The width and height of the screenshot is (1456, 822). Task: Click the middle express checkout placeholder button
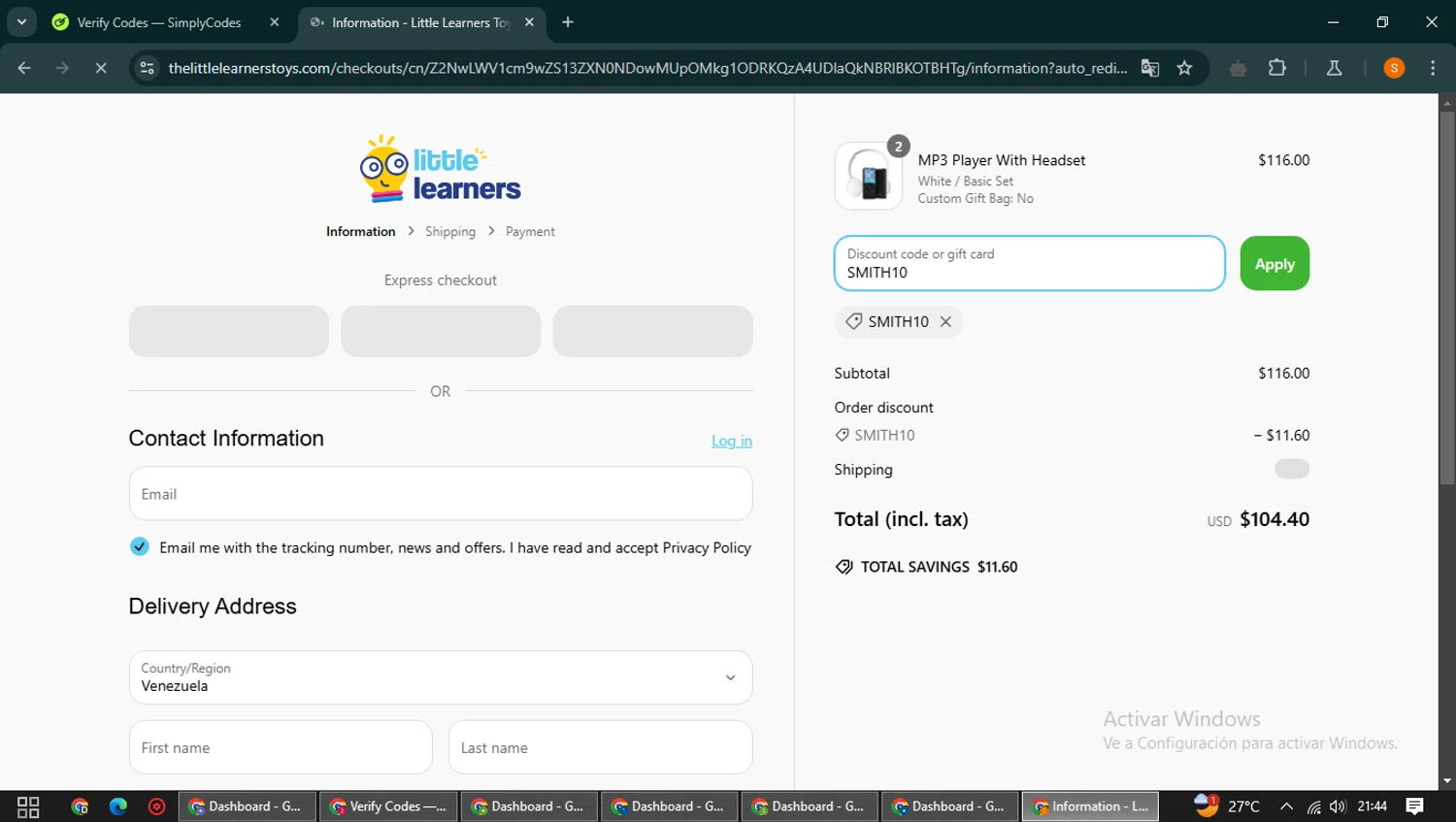[x=441, y=331]
